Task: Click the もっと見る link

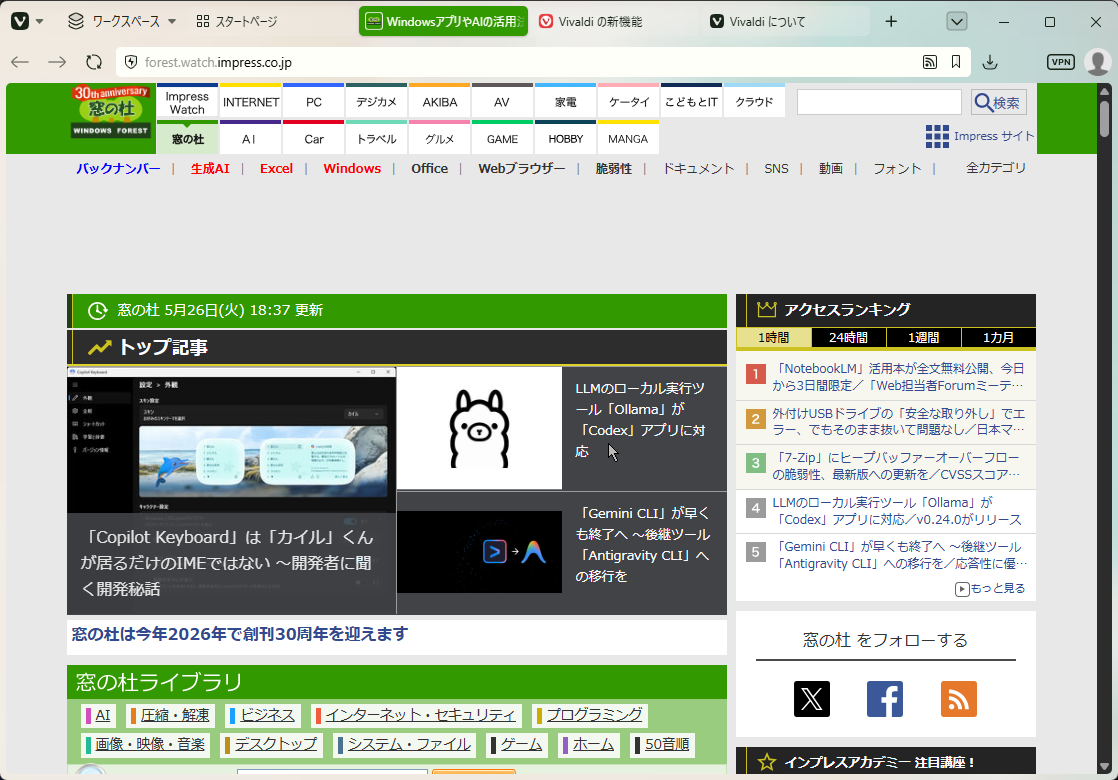Action: 990,588
